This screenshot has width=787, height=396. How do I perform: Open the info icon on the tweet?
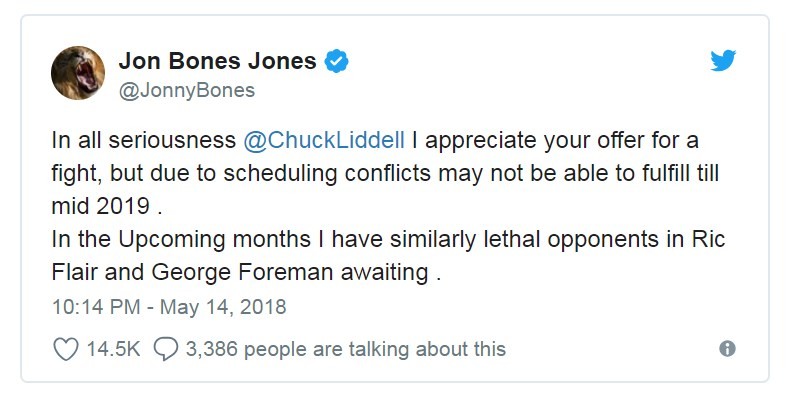727,348
